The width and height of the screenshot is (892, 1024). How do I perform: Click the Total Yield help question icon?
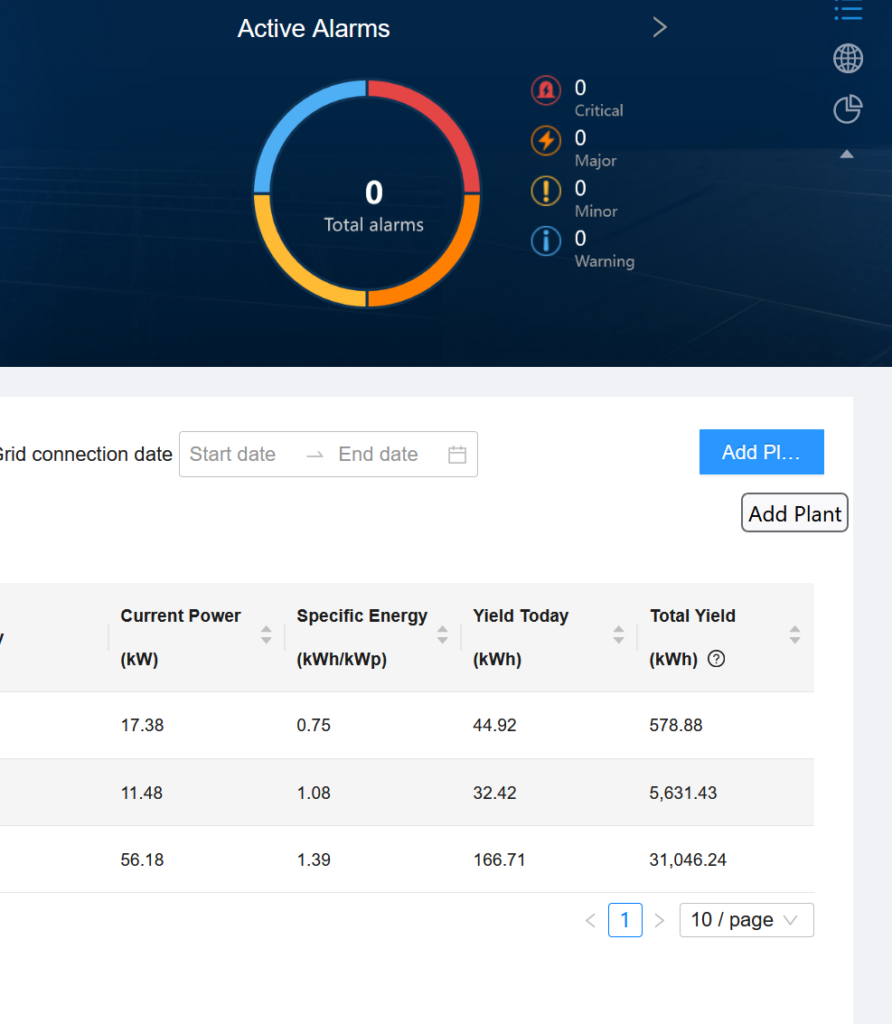(716, 660)
